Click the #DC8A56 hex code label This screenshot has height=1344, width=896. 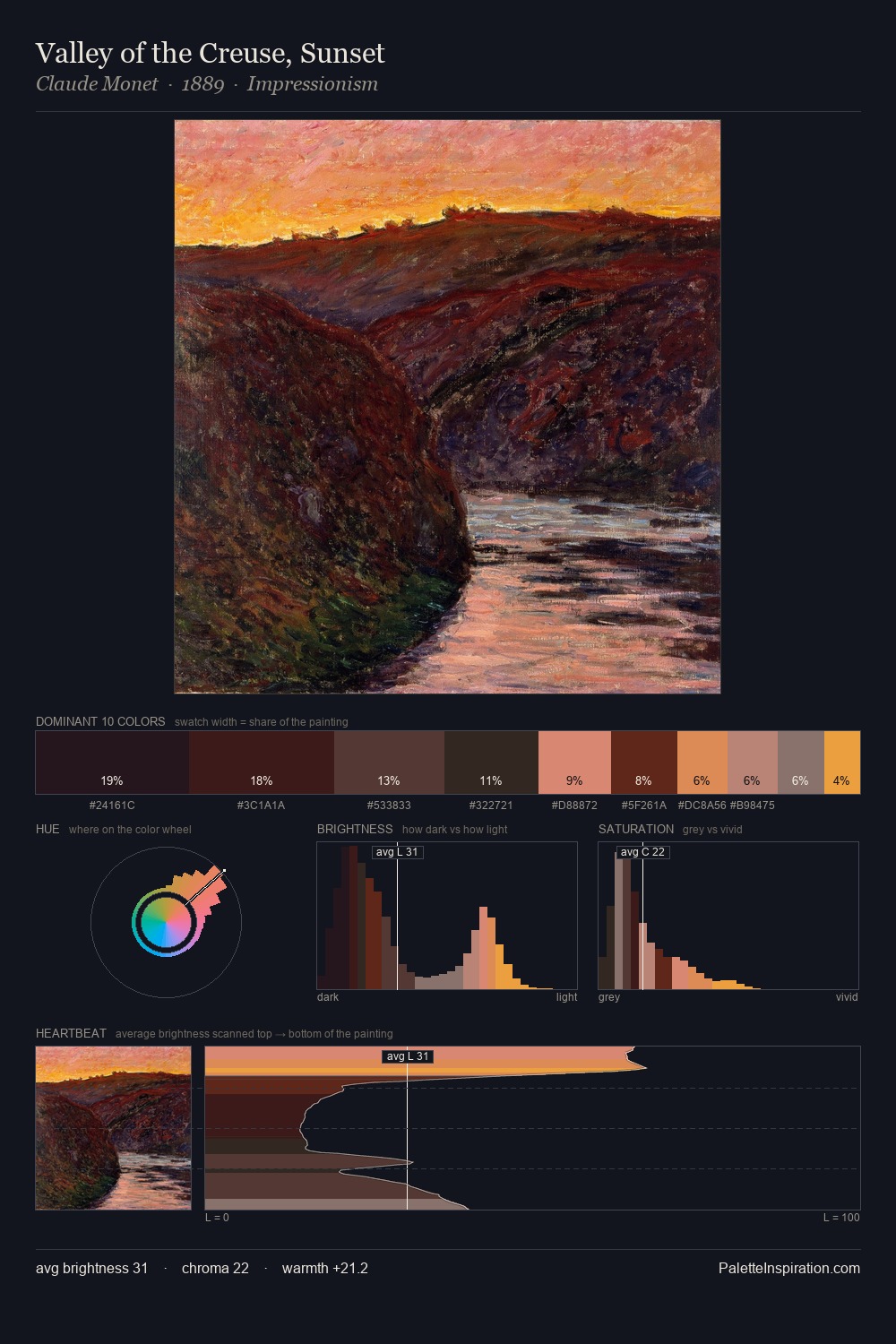click(702, 806)
